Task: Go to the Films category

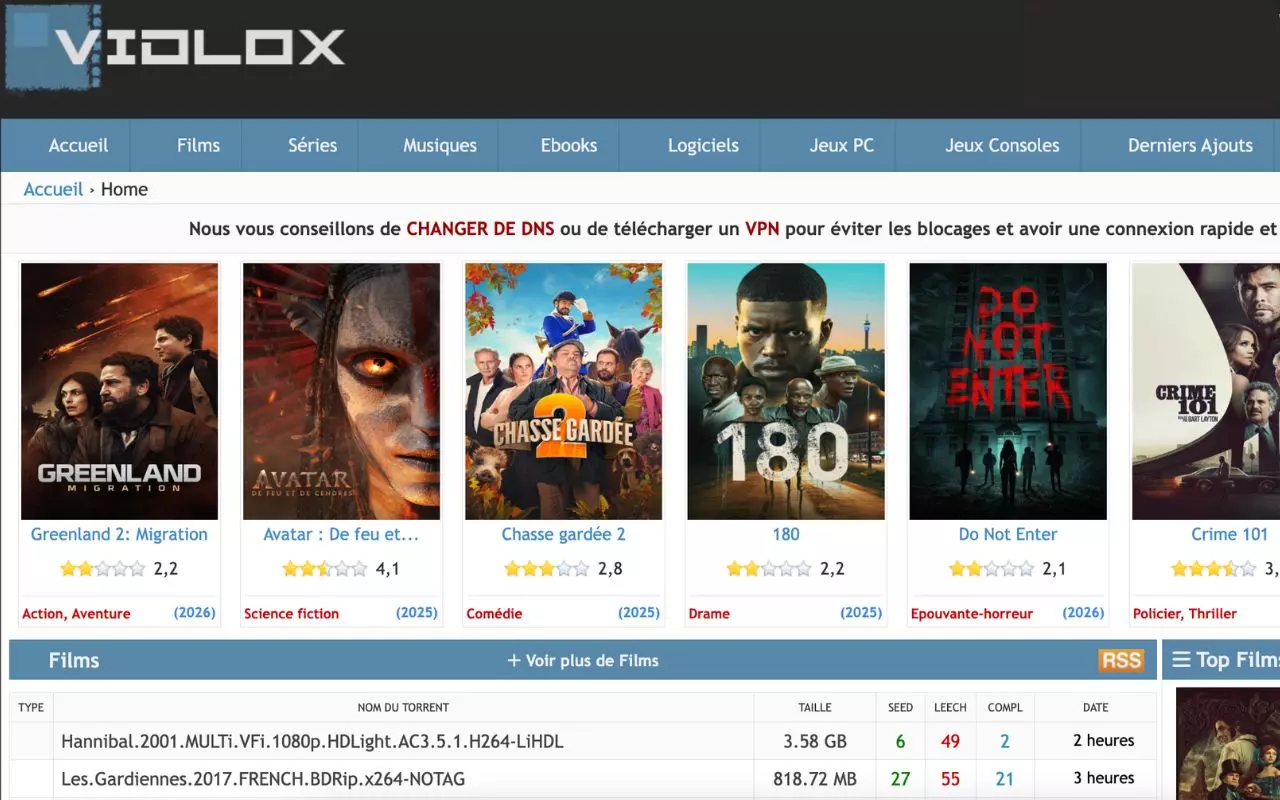Action: click(198, 146)
